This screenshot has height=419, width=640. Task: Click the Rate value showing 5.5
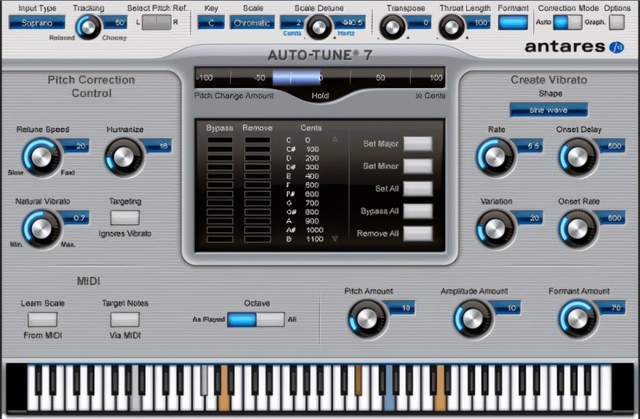pyautogui.click(x=530, y=146)
